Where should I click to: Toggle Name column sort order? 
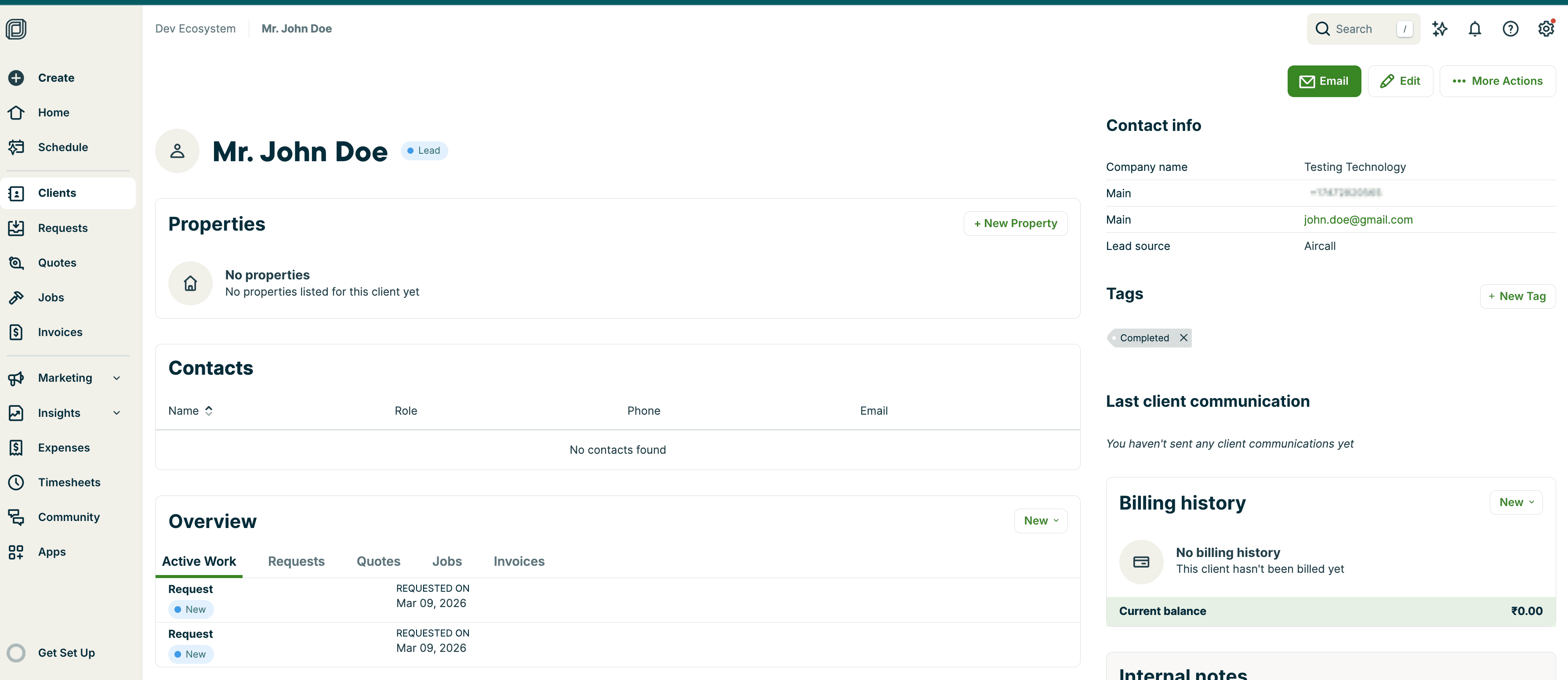[x=208, y=411]
